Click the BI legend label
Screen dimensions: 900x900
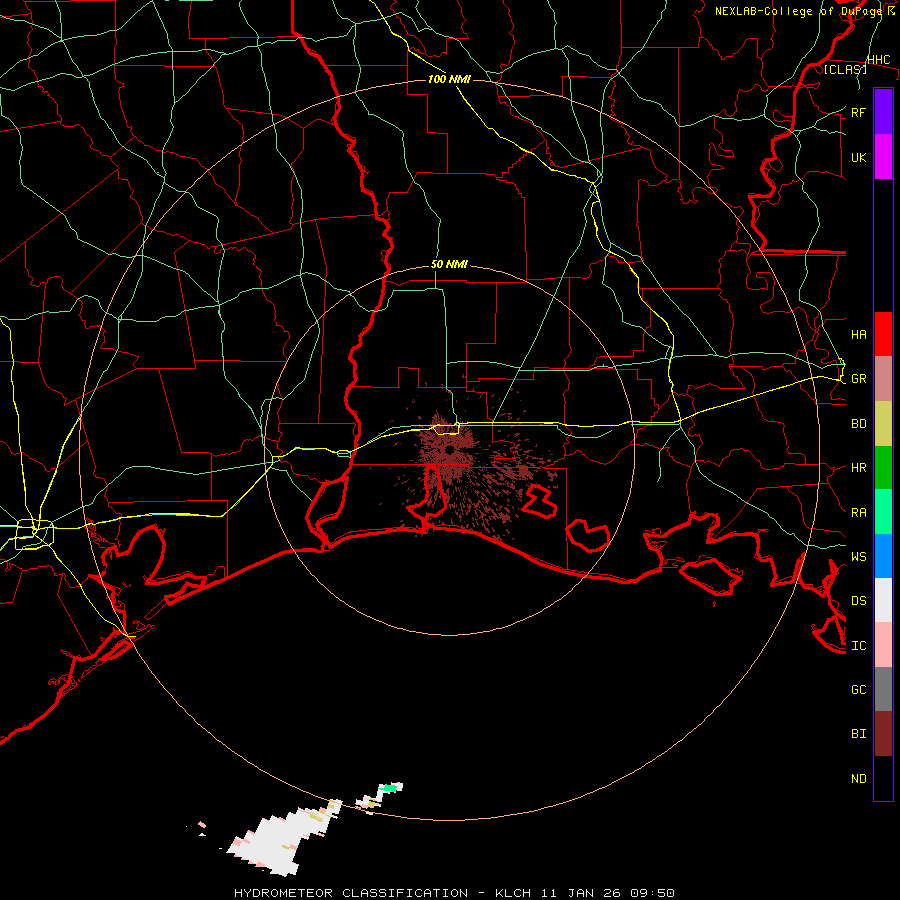tap(858, 734)
